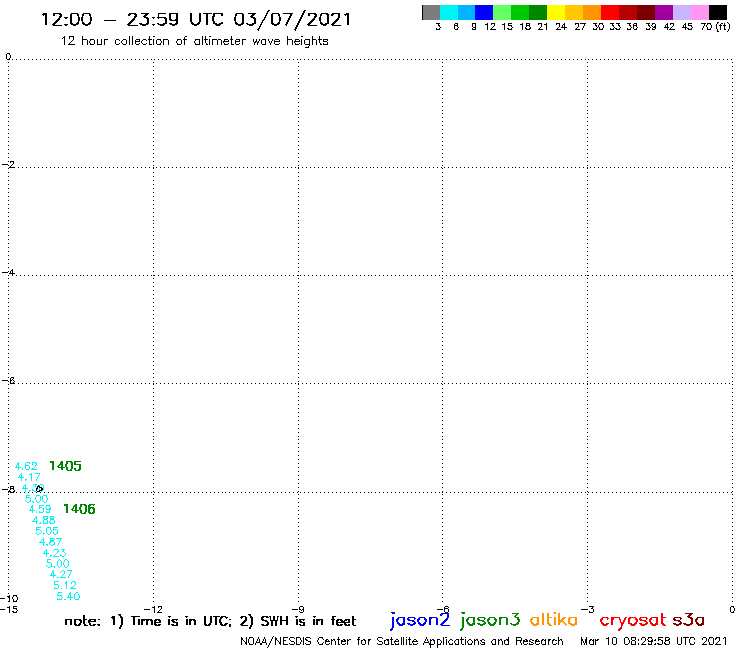The width and height of the screenshot is (740, 650).
Task: Click legend scale value 21
Action: 543,27
